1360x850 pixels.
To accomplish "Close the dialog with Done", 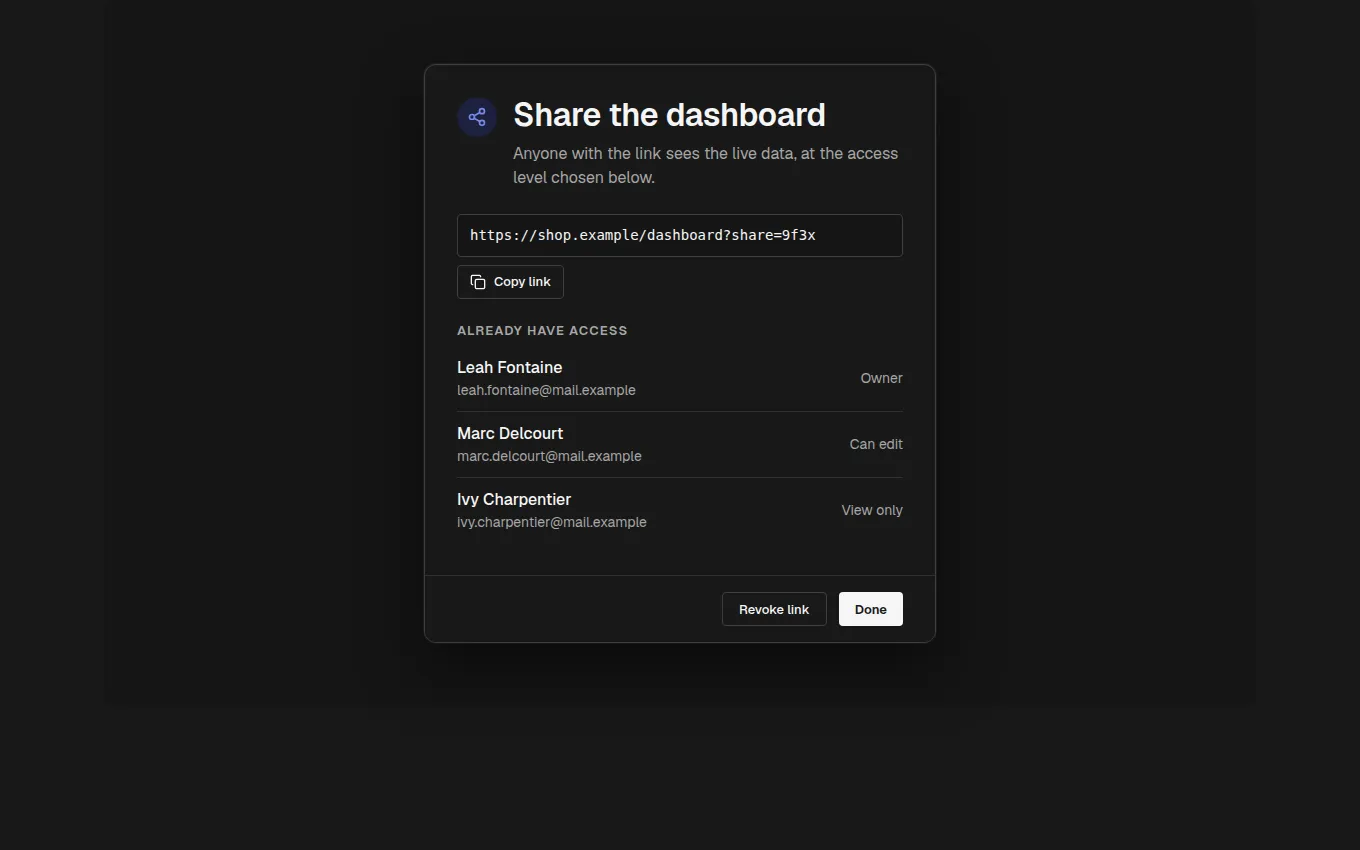I will (x=871, y=609).
